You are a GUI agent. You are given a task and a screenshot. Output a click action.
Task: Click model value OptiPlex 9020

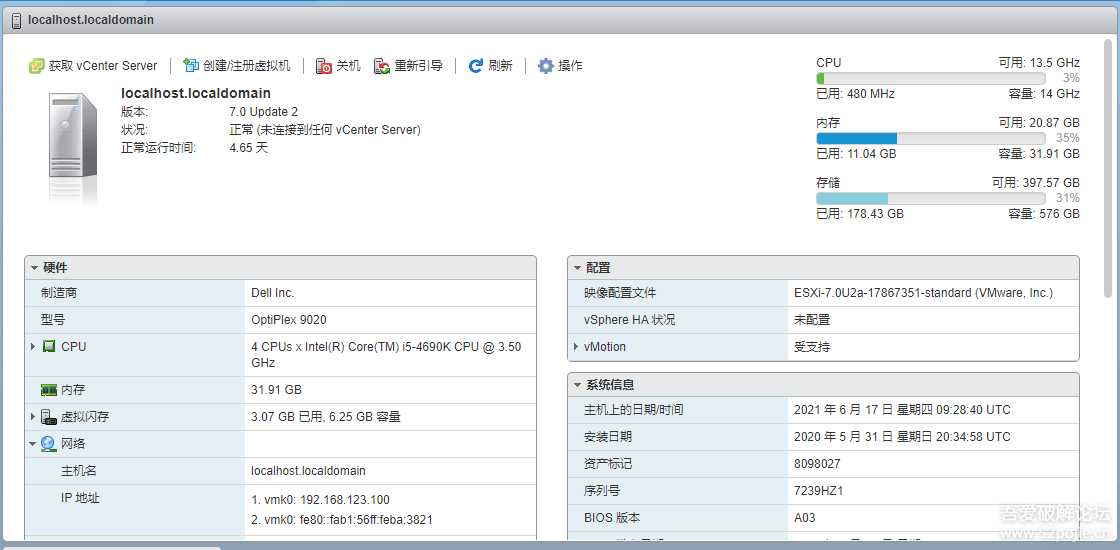point(289,320)
